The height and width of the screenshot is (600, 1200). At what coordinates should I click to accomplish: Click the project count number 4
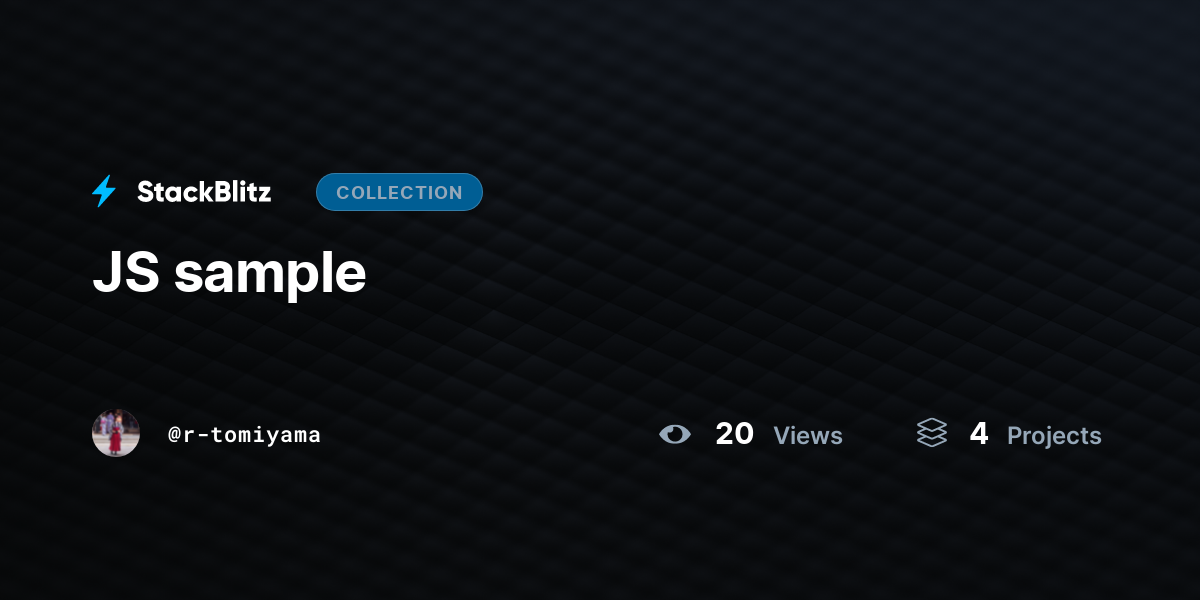(979, 434)
